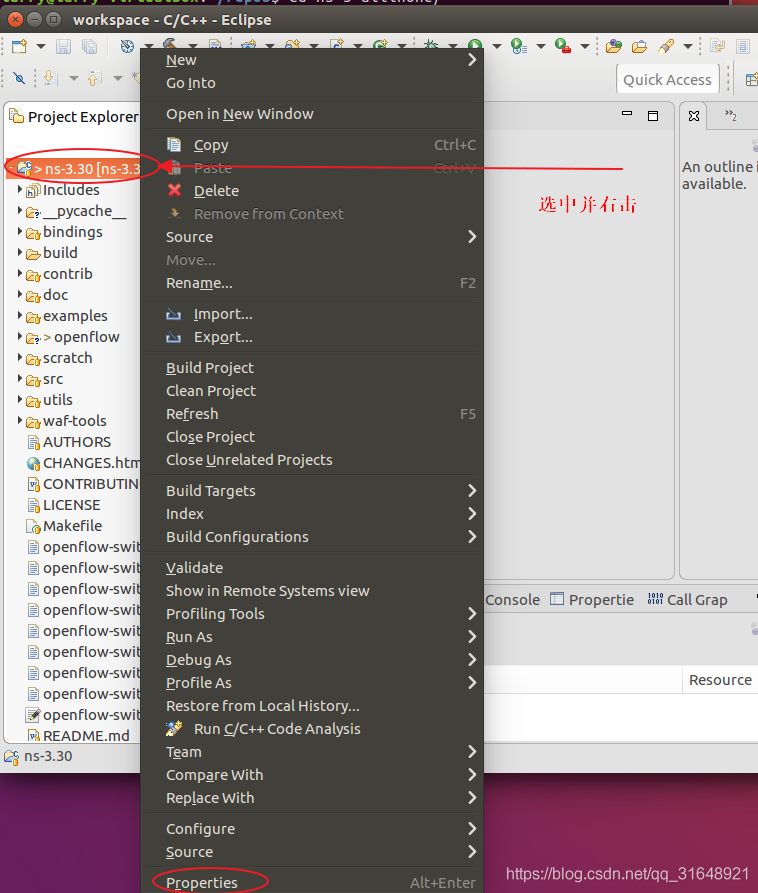Click the Open Element toolbar icon
Screen dimensions: 758x893
[613, 46]
